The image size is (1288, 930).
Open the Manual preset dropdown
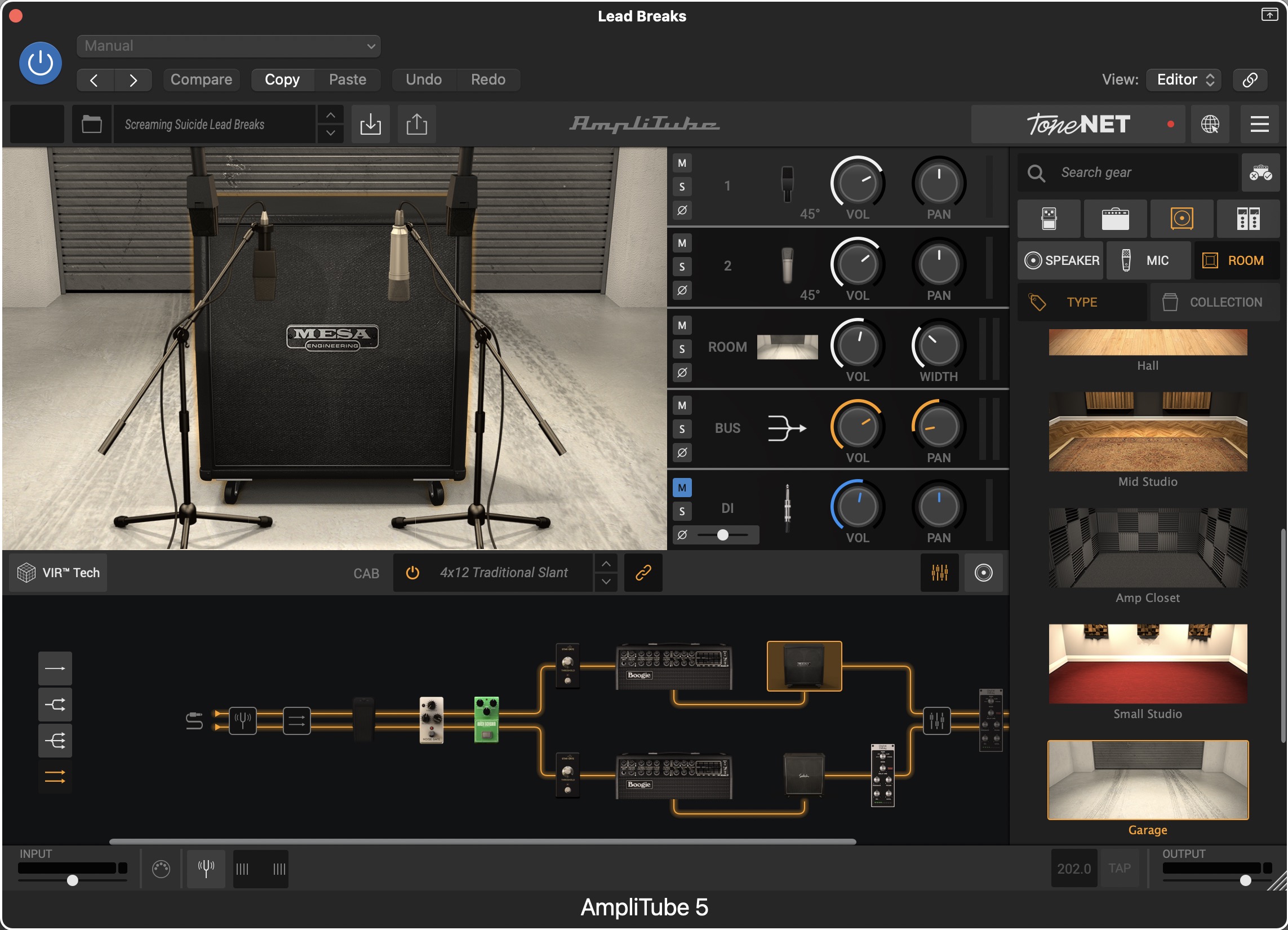[x=228, y=46]
